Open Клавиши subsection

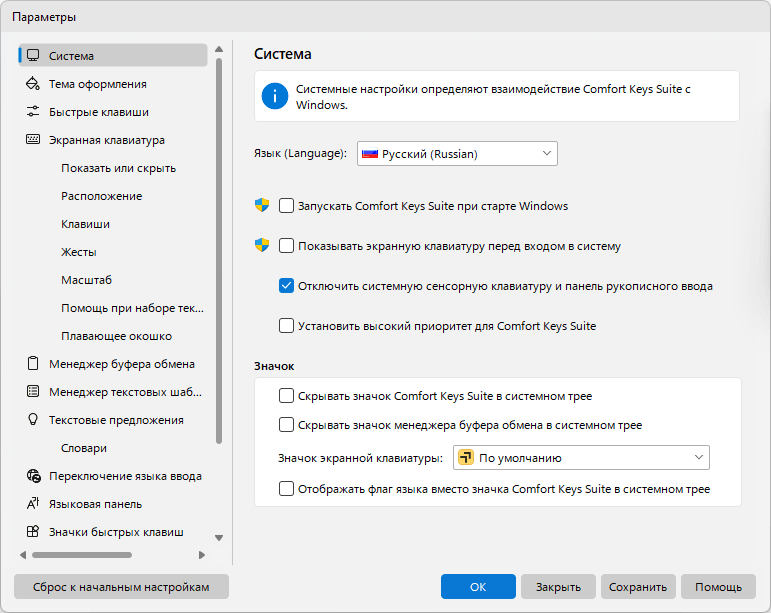pyautogui.click(x=85, y=224)
